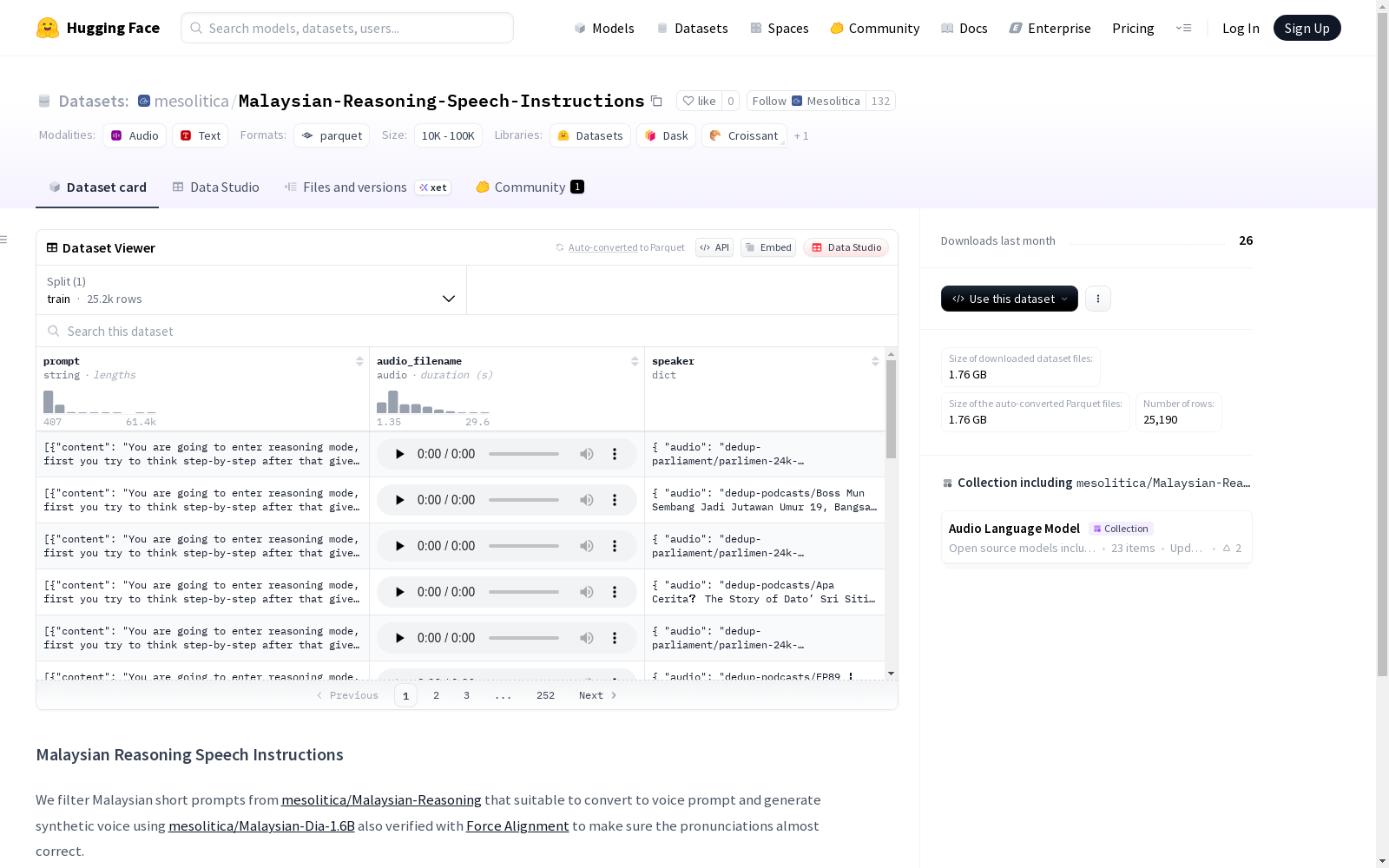Sort by the audio_filename column
This screenshot has height=868, width=1389.
point(635,361)
